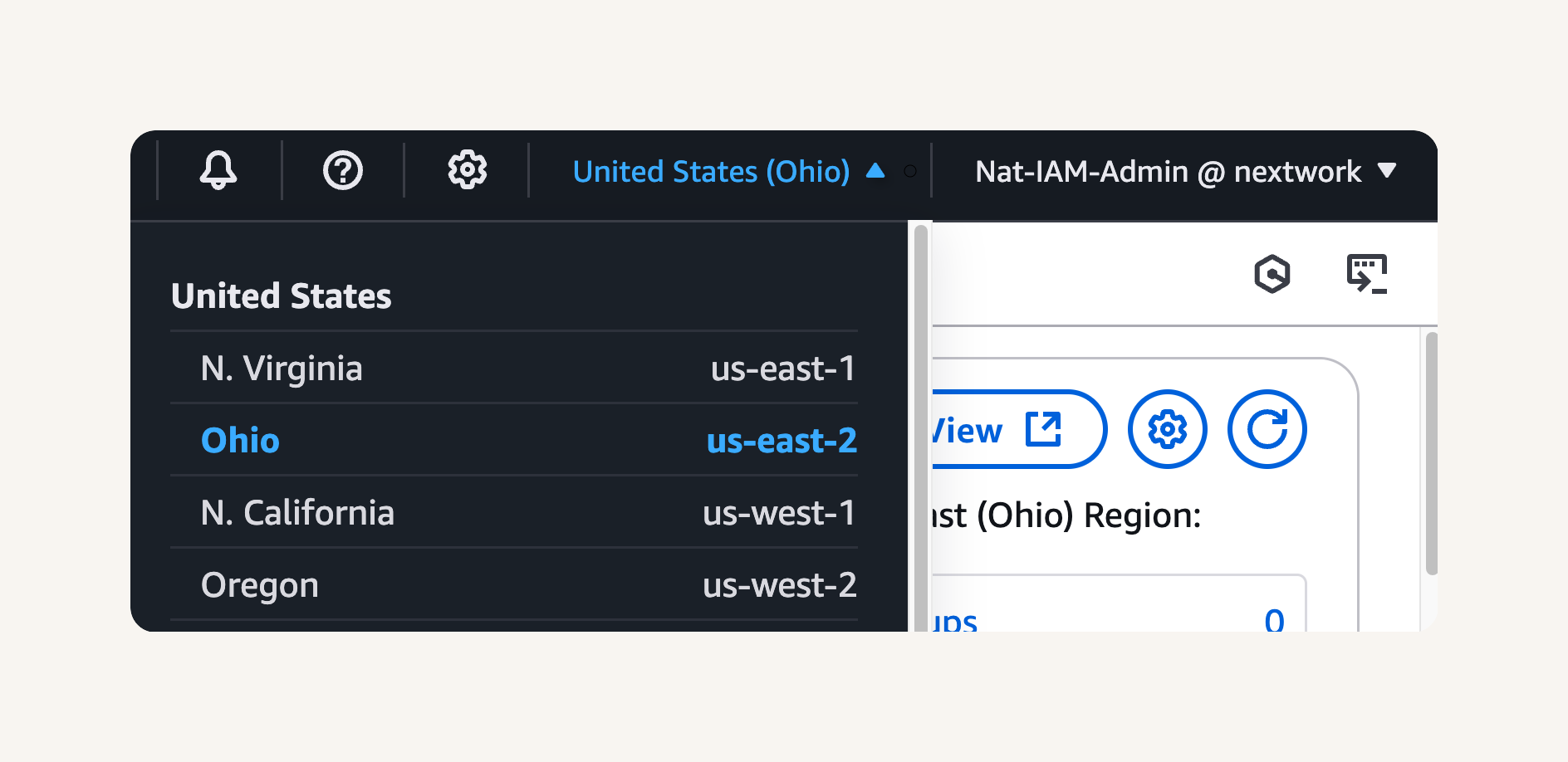Click the account menu downward arrow
1568x762 pixels.
1386,171
